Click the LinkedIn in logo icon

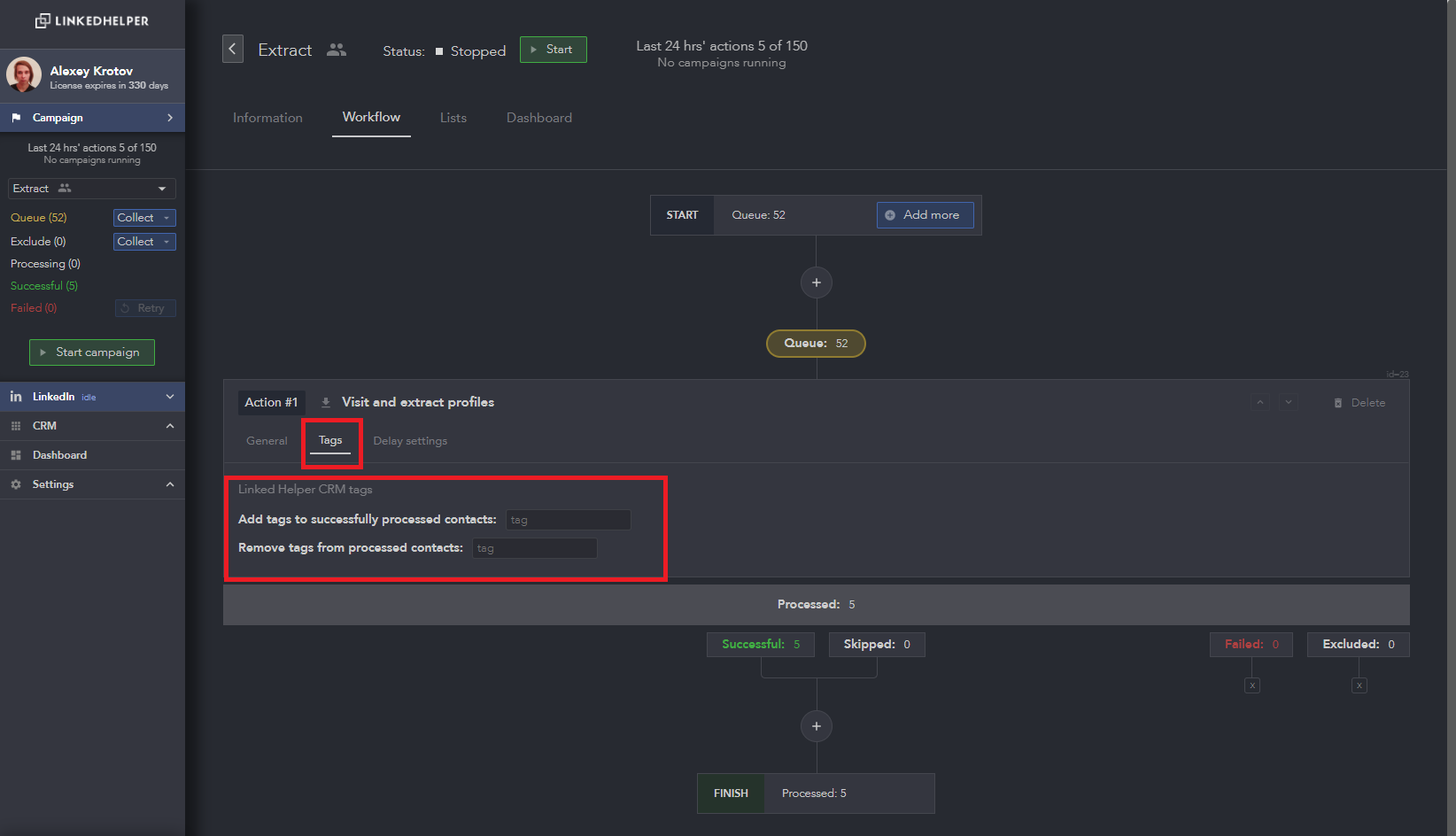pyautogui.click(x=16, y=397)
